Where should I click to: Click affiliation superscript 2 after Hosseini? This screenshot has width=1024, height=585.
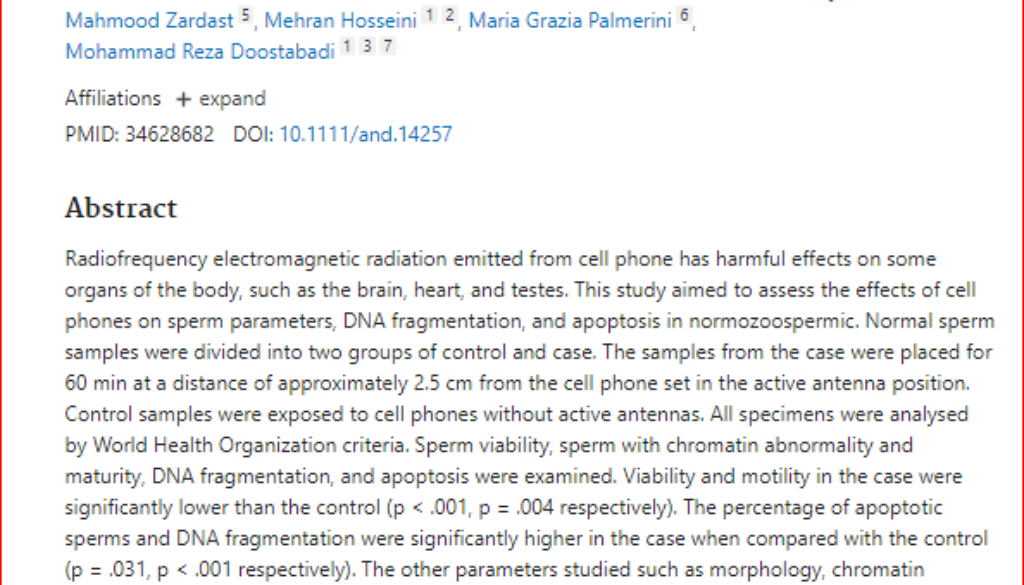click(449, 16)
